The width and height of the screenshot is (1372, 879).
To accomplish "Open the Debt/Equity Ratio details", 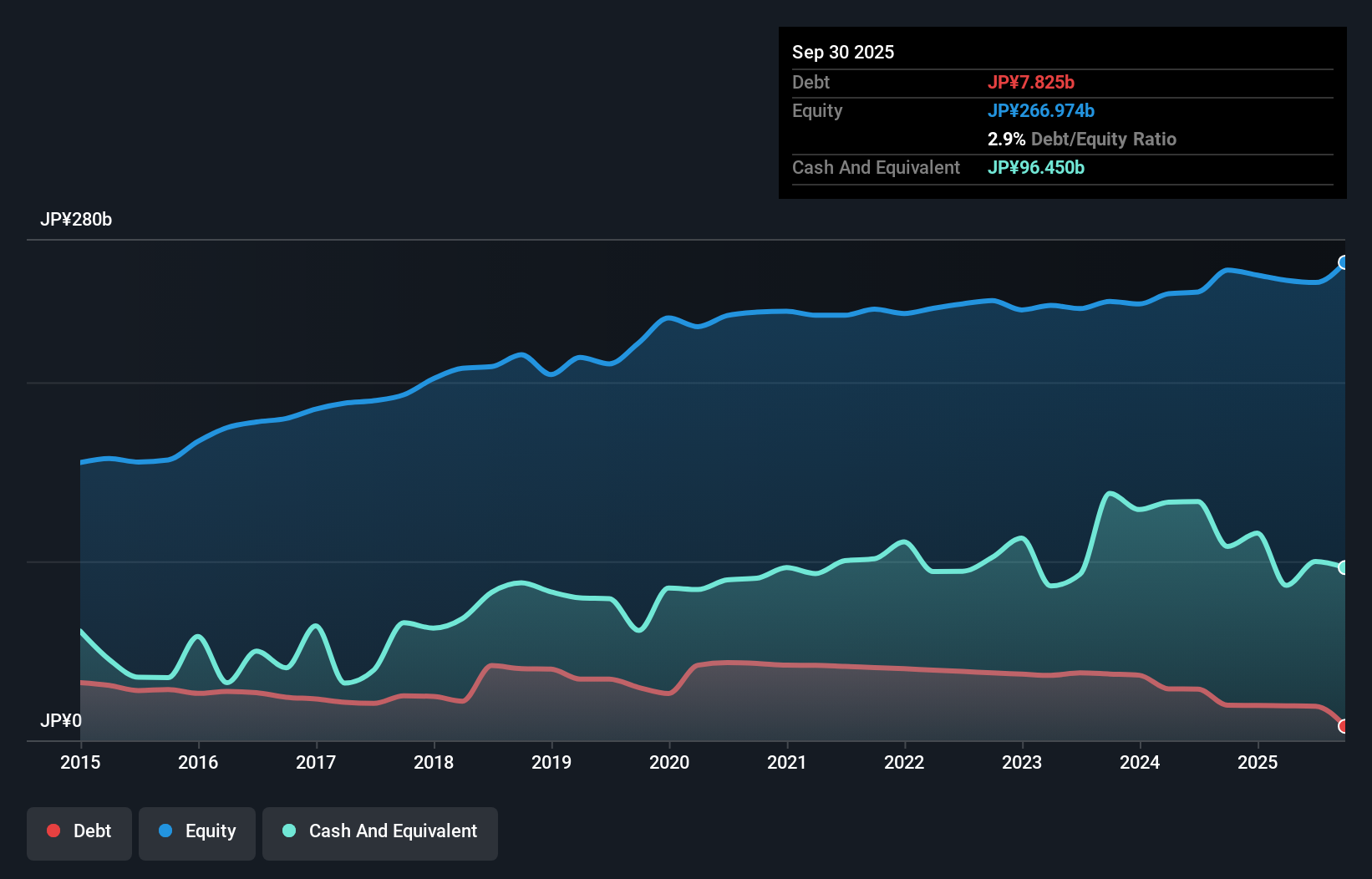I will pos(1082,139).
